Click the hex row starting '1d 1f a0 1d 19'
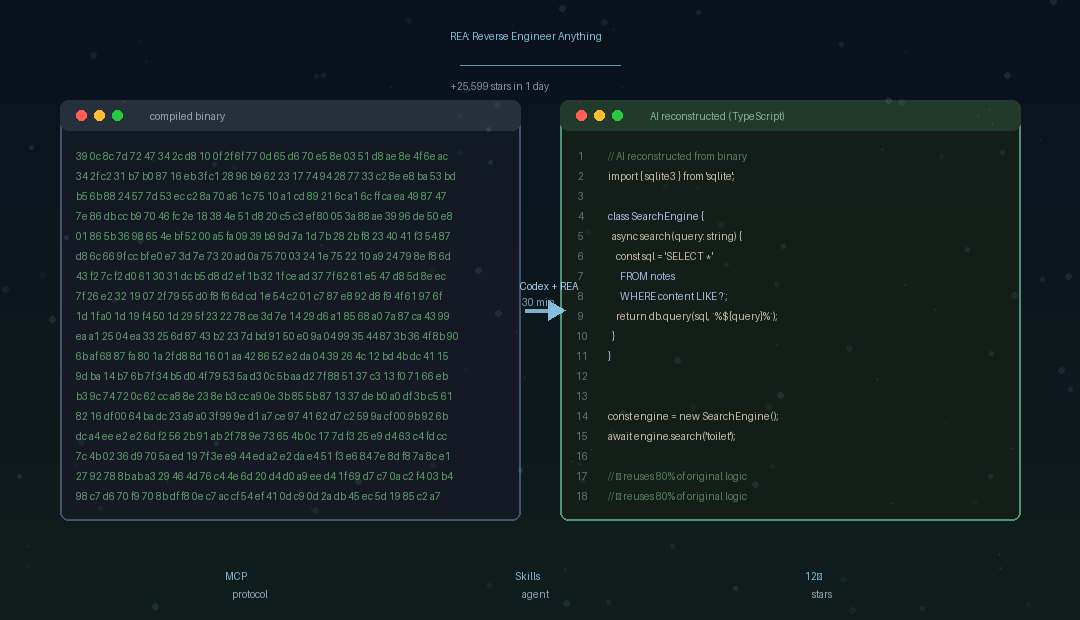 pyautogui.click(x=262, y=316)
